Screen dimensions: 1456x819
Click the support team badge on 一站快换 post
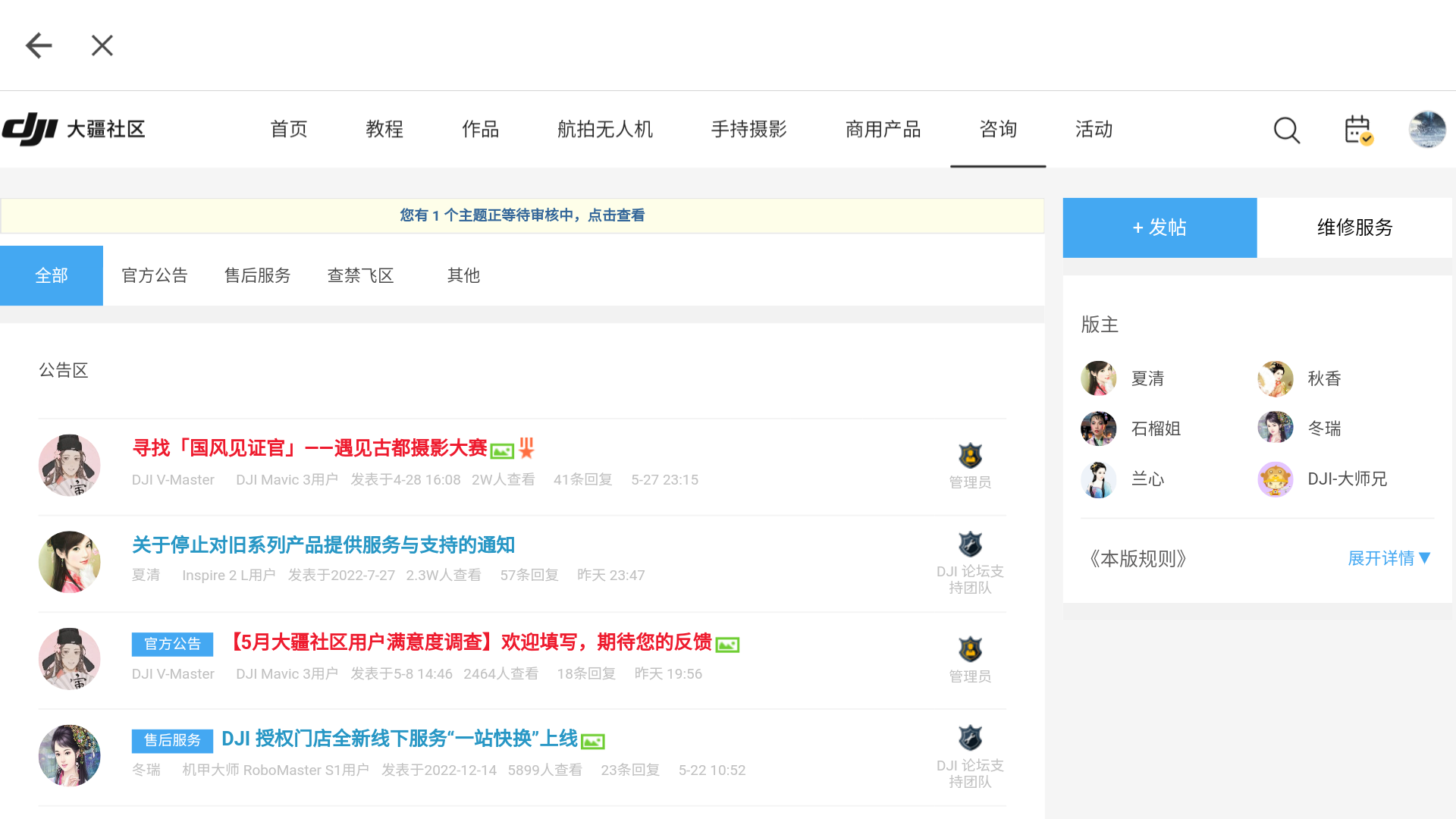coord(970,738)
